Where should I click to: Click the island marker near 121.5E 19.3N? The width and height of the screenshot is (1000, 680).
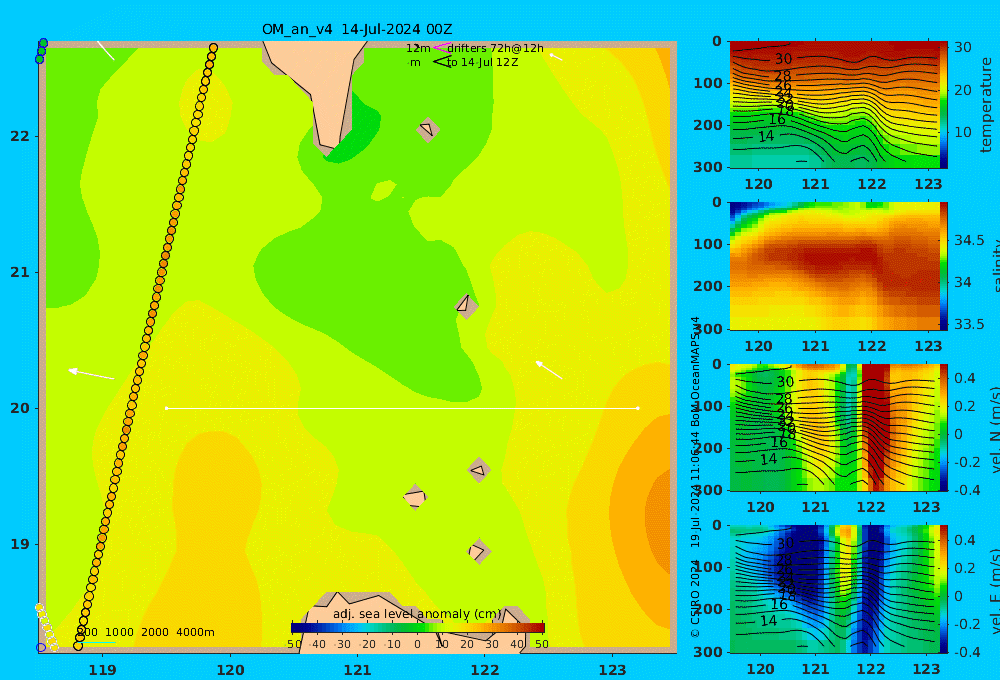click(415, 497)
